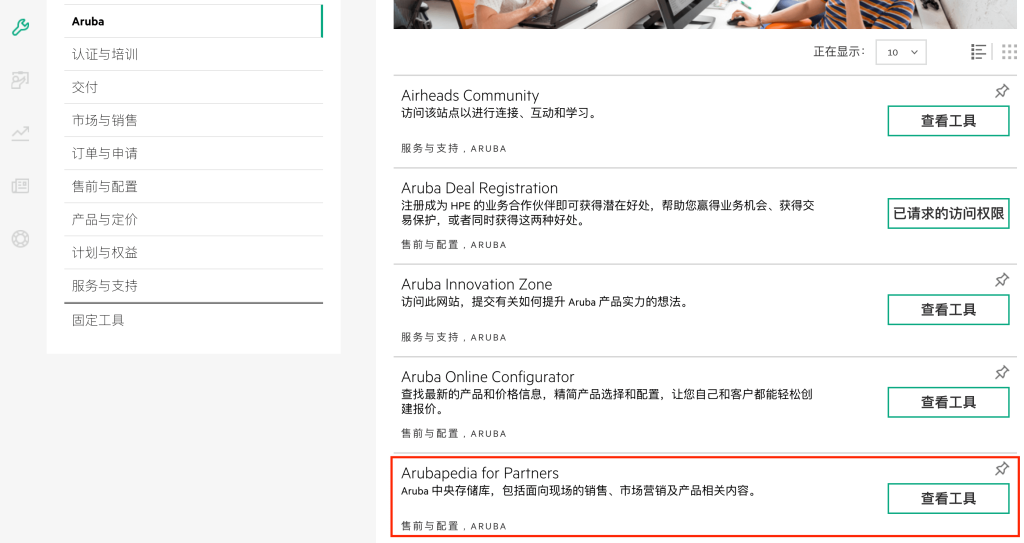Select 服务与支持 in left menu
Image resolution: width=1024 pixels, height=543 pixels.
(x=193, y=286)
